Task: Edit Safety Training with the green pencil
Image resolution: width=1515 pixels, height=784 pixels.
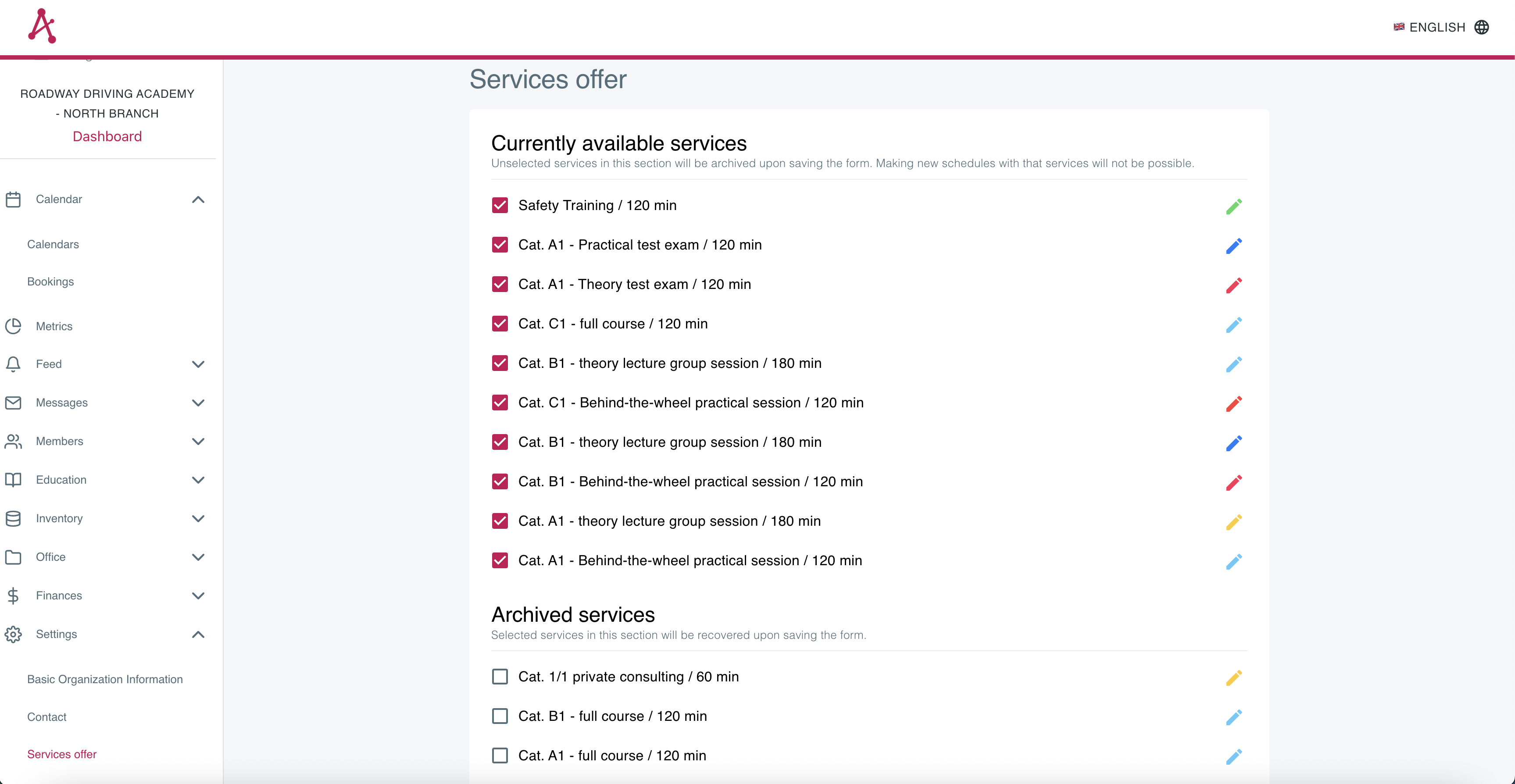Action: coord(1234,205)
